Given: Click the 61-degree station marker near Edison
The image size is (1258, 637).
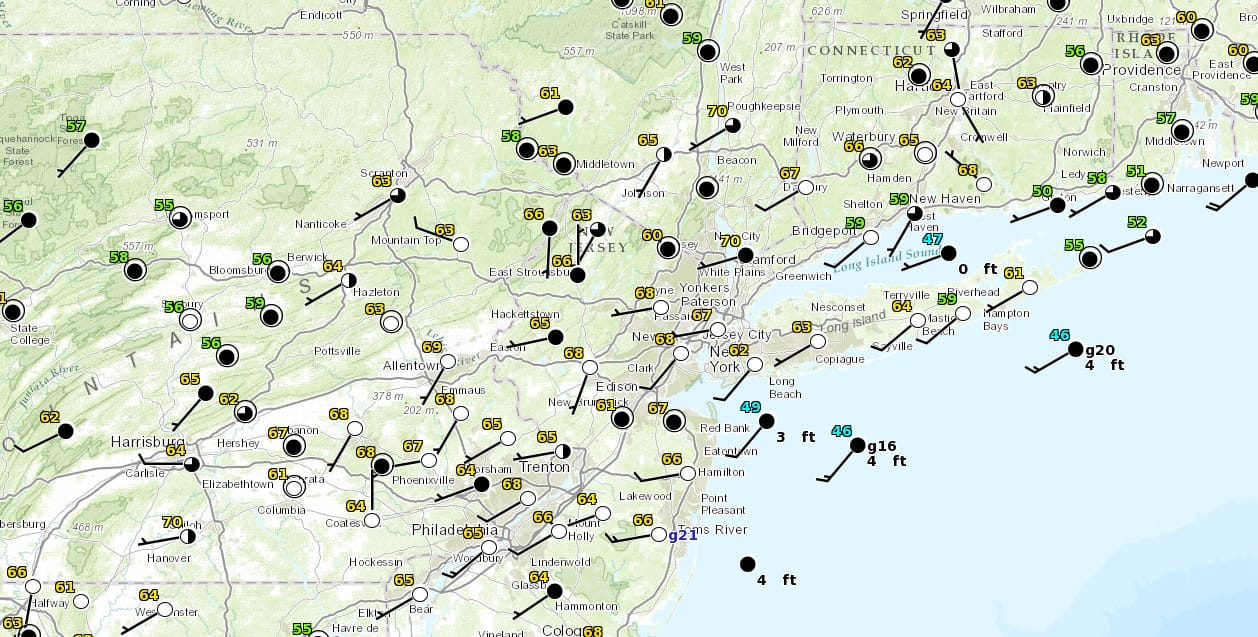Looking at the screenshot, I should pyautogui.click(x=622, y=419).
